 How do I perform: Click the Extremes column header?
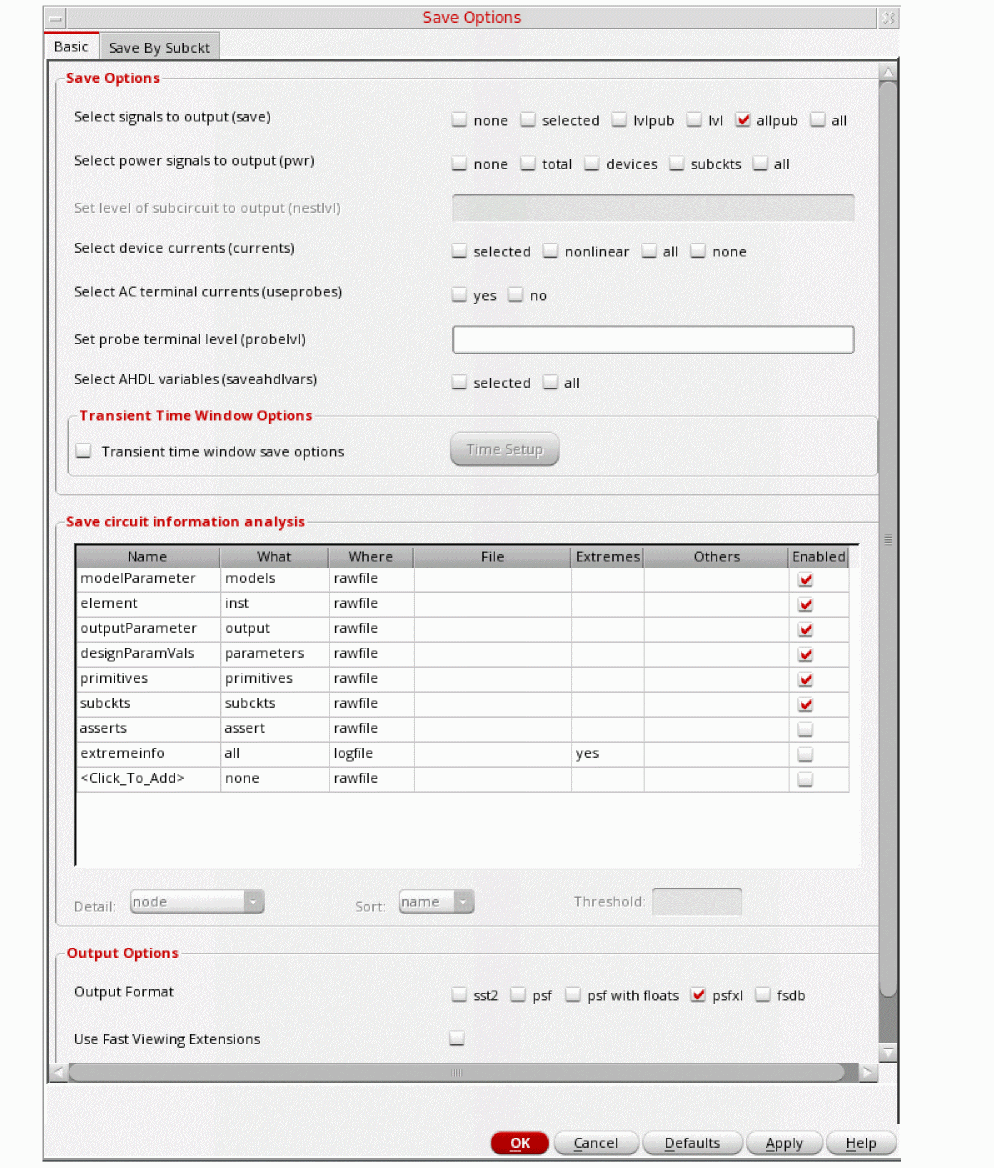click(x=607, y=556)
